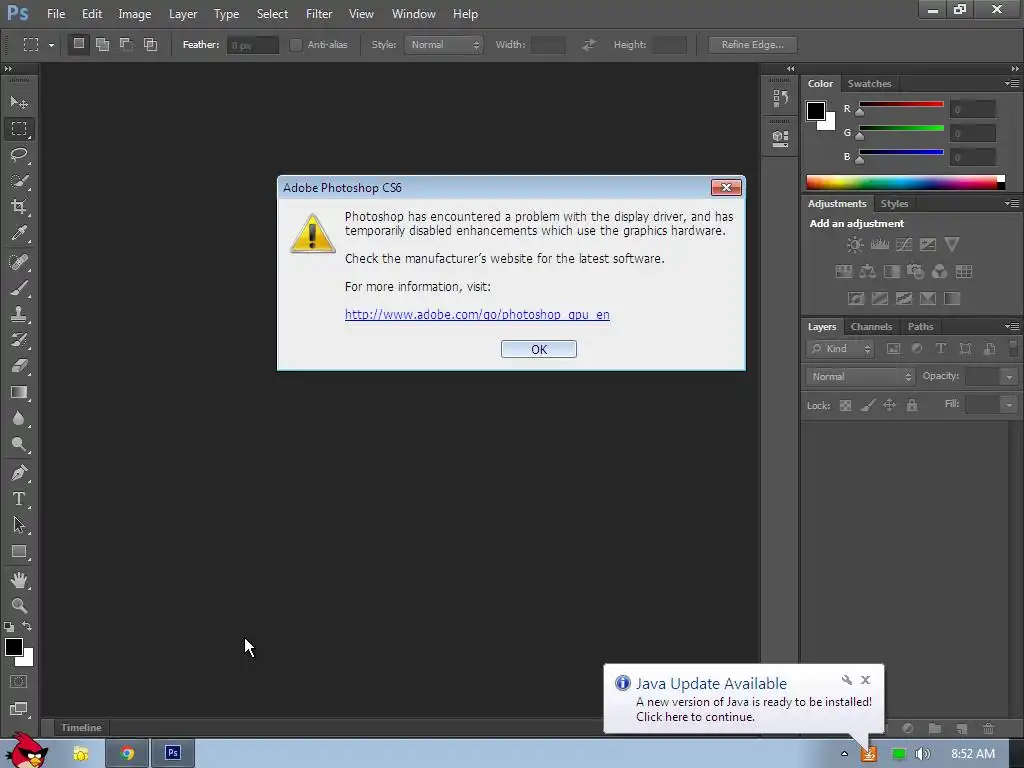Open the tool preset picker arrow
Viewport: 1024px width, 768px height.
tap(51, 44)
